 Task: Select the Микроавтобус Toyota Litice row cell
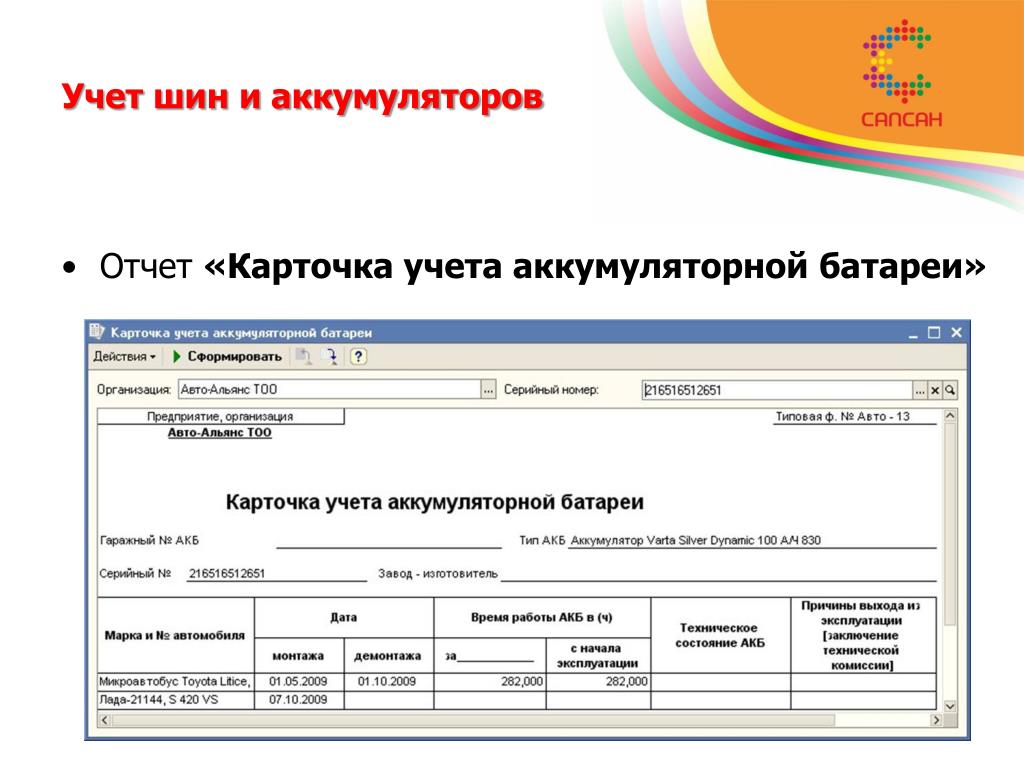(175, 681)
